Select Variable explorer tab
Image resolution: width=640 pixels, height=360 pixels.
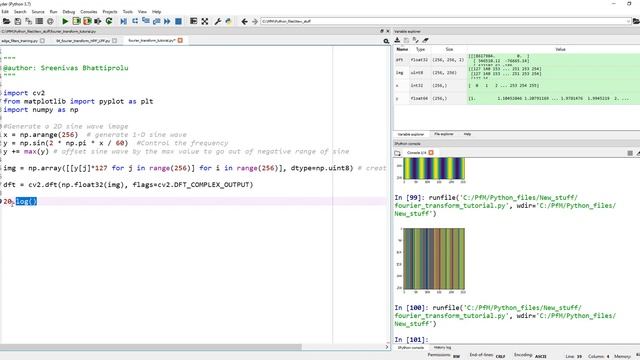[x=411, y=134]
